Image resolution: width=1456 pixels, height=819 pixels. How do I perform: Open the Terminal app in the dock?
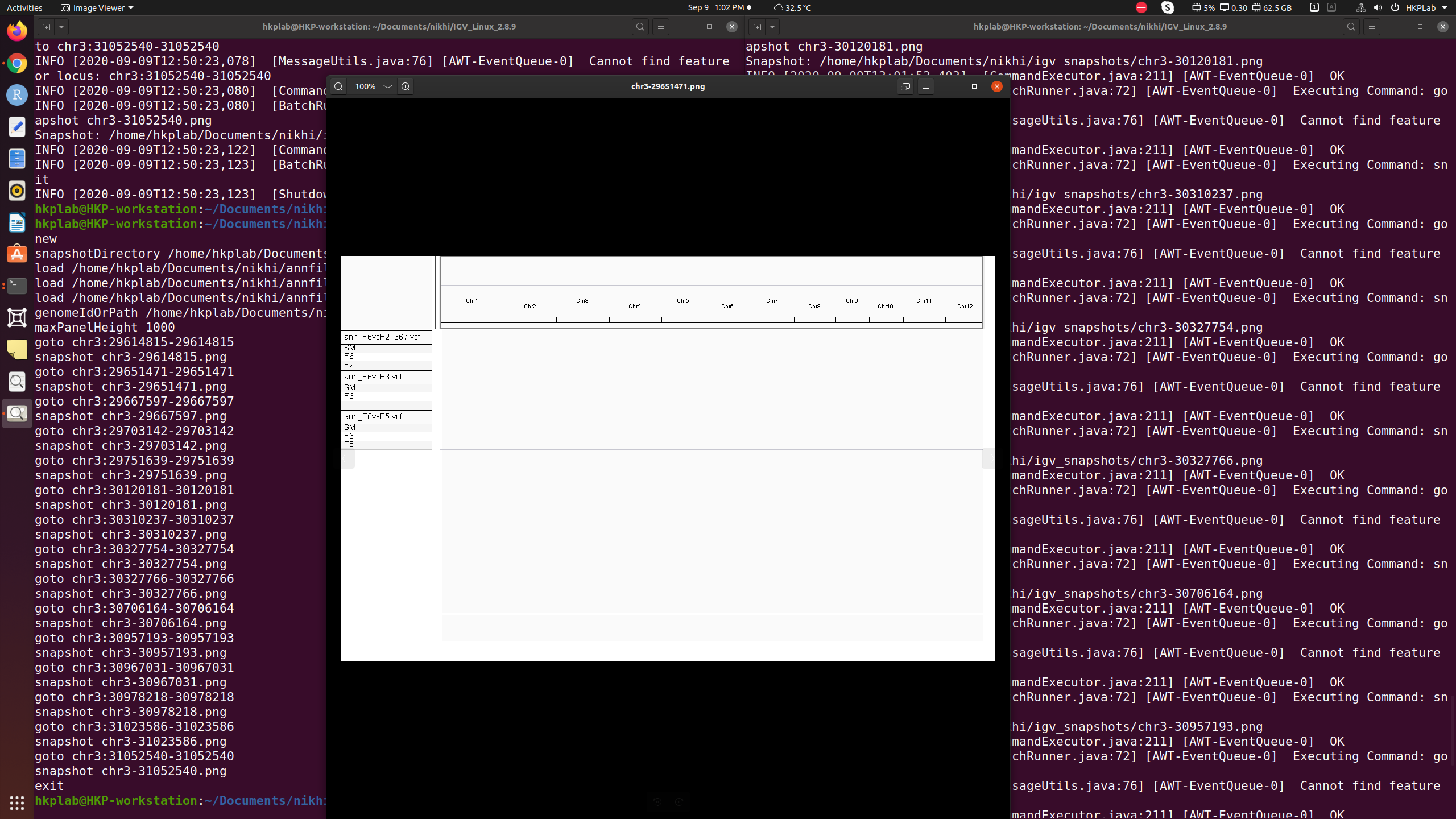(x=16, y=286)
